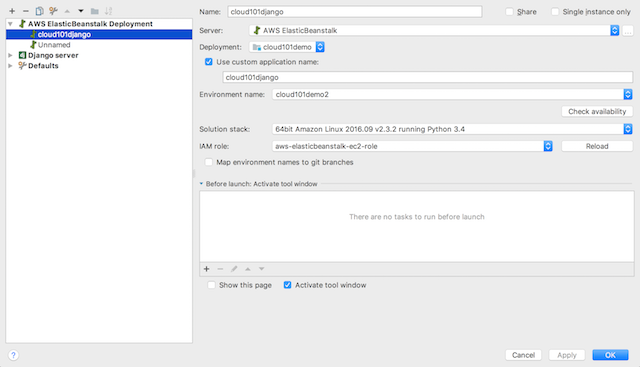Open Server dropdown AWS ElasticBeanstalk
This screenshot has height=367, width=640.
pyautogui.click(x=434, y=31)
